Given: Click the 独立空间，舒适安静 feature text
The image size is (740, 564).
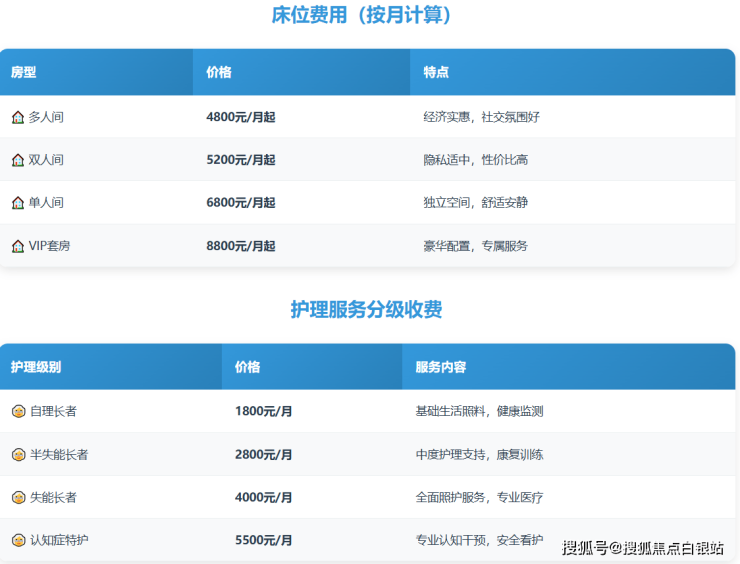Looking at the screenshot, I should [475, 203].
